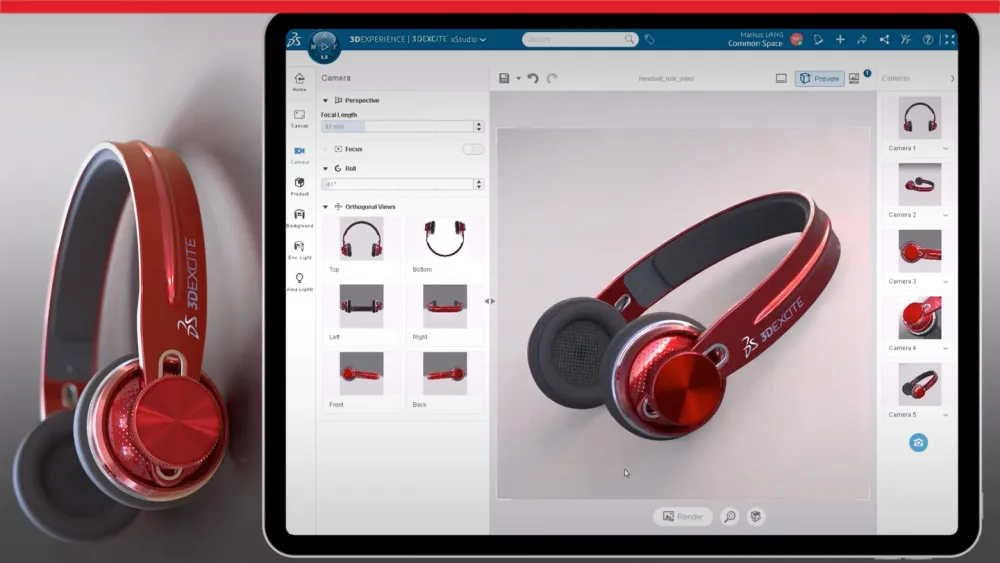Toggle the Focus switch
This screenshot has height=563, width=1000.
click(x=472, y=149)
